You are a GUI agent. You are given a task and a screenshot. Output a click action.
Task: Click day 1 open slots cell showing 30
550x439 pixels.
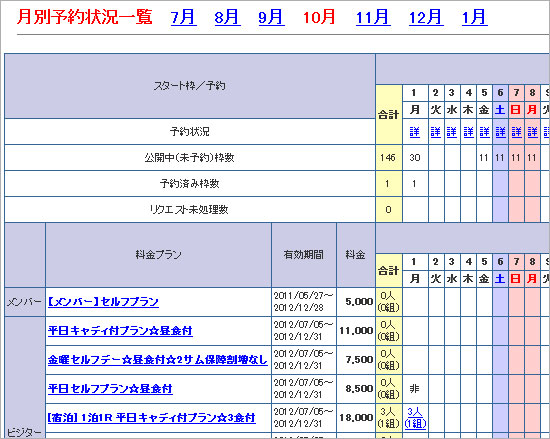[x=415, y=158]
